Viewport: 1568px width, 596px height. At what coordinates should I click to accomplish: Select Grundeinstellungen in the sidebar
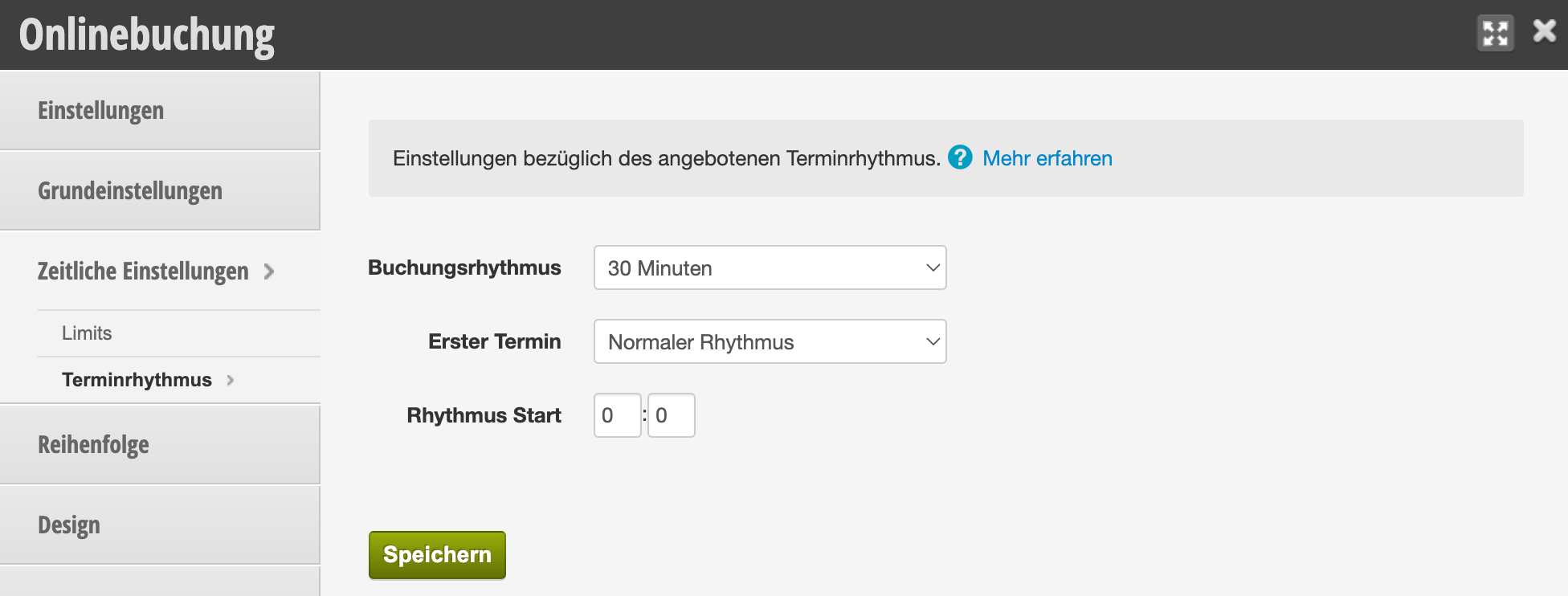(x=160, y=191)
